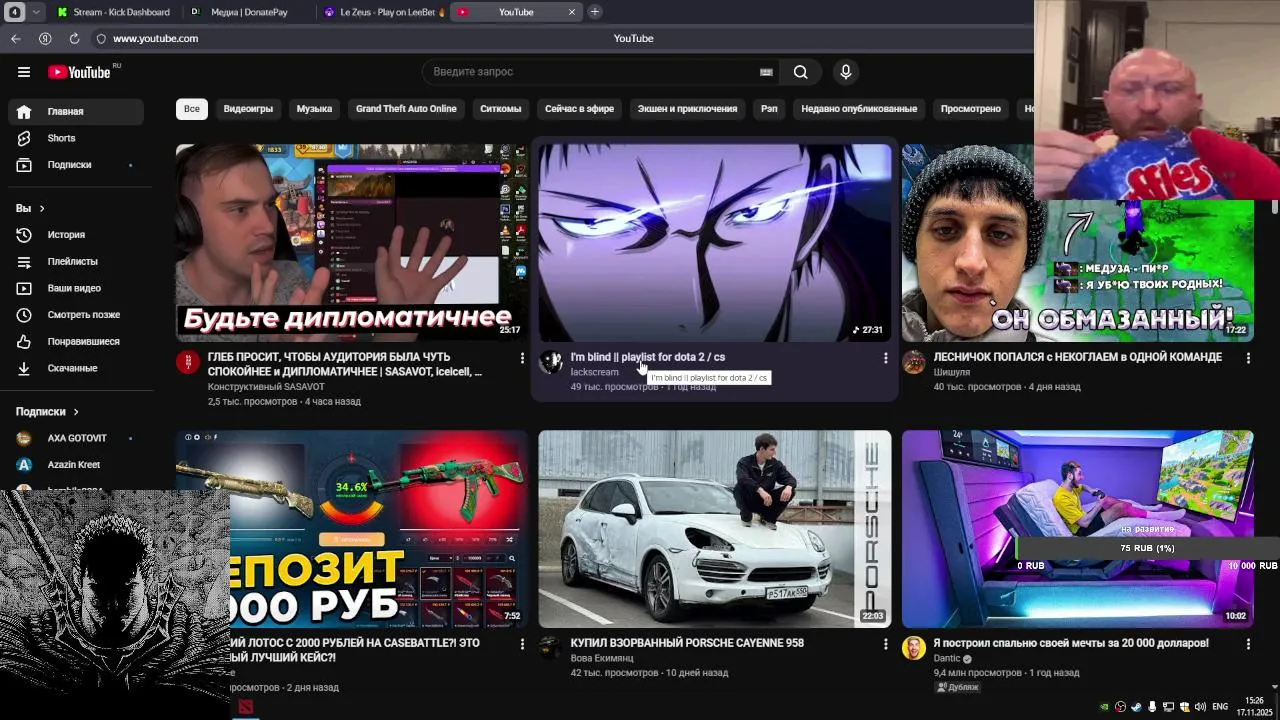Switch ENG input language in tray

pyautogui.click(x=1220, y=707)
